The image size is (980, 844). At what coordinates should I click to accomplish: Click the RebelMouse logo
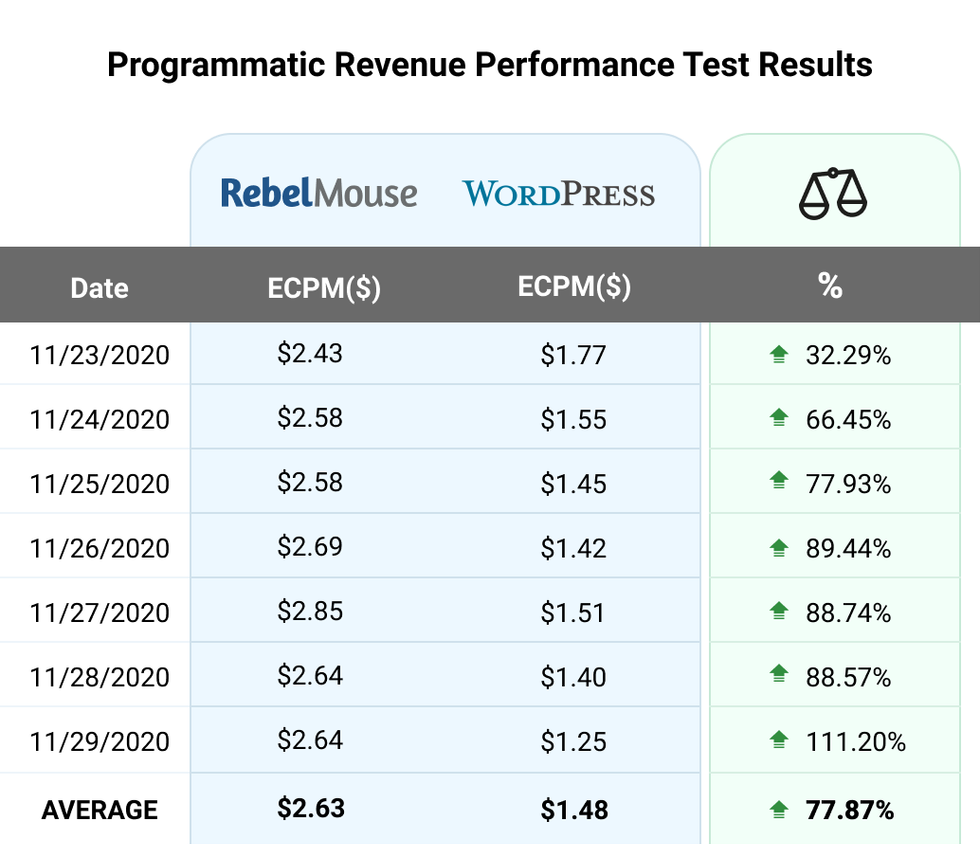pyautogui.click(x=318, y=192)
